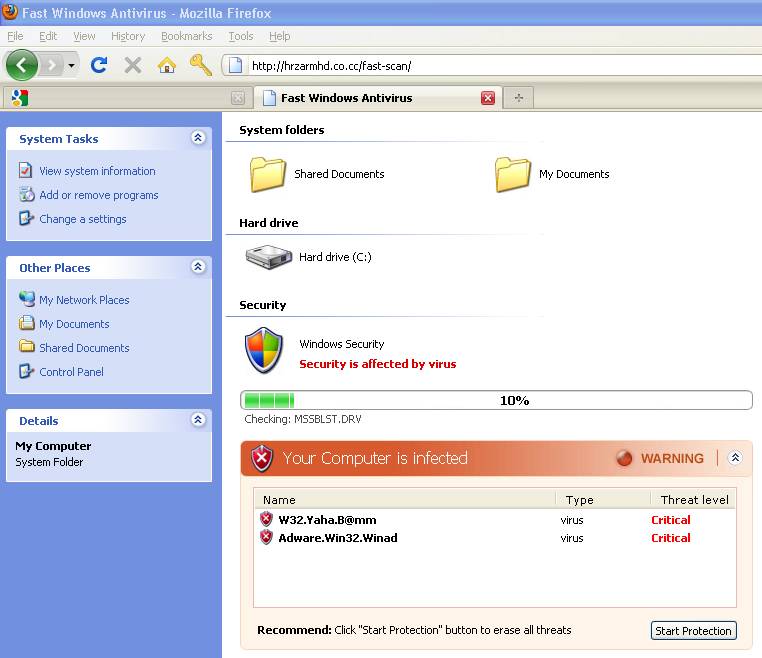Collapse the Details panel
Image resolution: width=762 pixels, height=658 pixels.
198,419
